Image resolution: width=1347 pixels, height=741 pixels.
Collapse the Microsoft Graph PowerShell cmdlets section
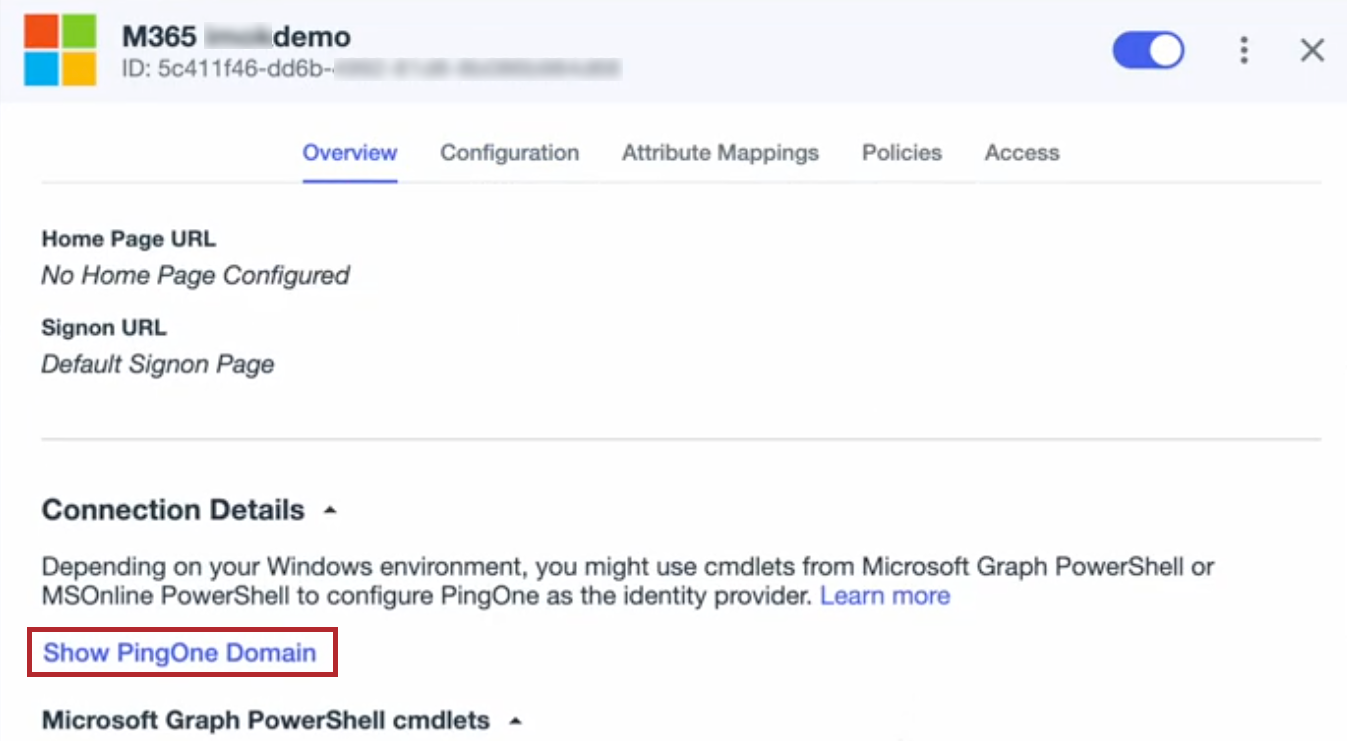click(x=515, y=720)
